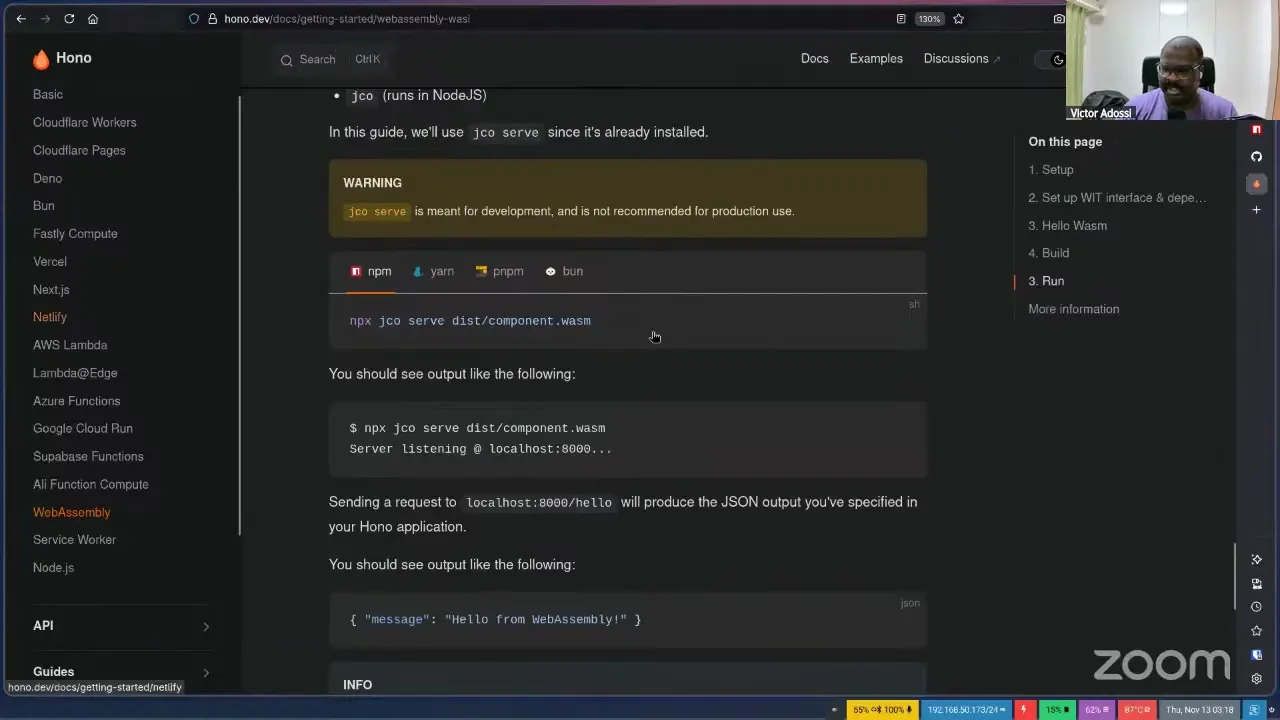This screenshot has width=1280, height=720.
Task: Open reader view icon in address bar
Action: point(901,19)
